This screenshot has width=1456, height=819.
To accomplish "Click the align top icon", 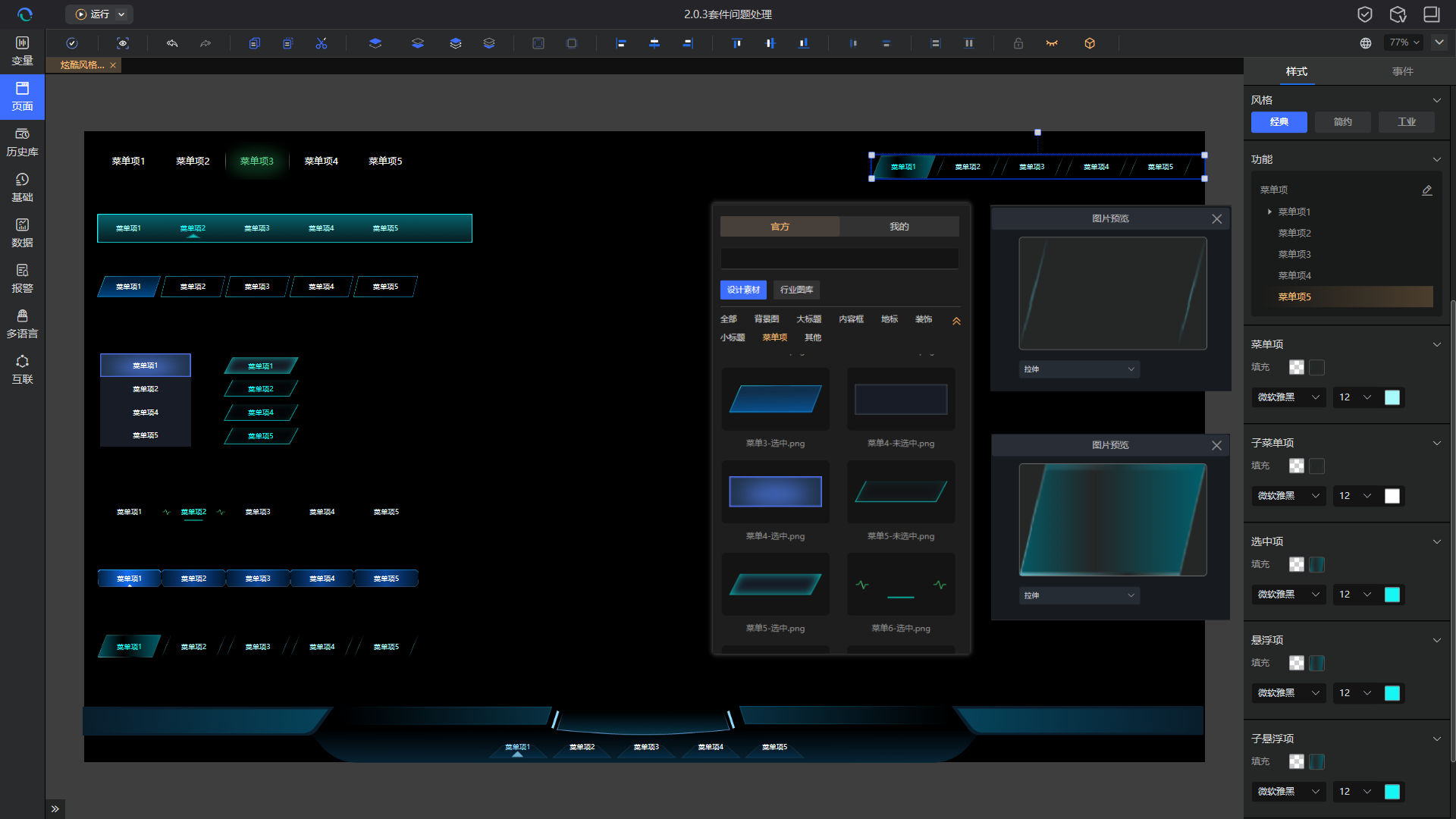I will [x=737, y=43].
